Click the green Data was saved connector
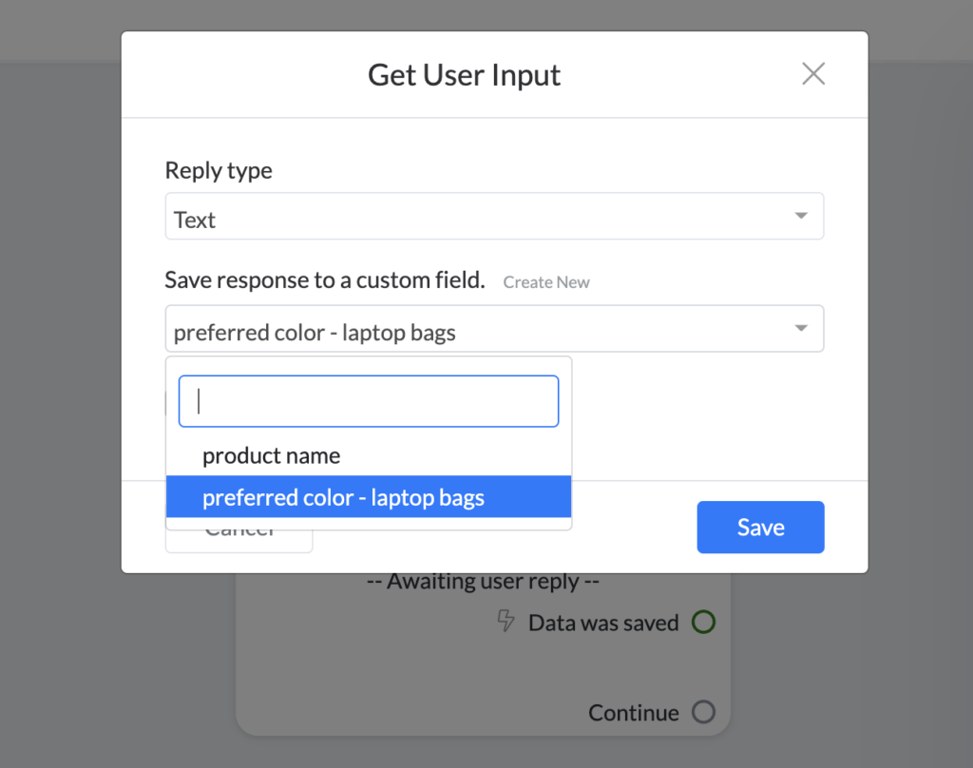 704,622
